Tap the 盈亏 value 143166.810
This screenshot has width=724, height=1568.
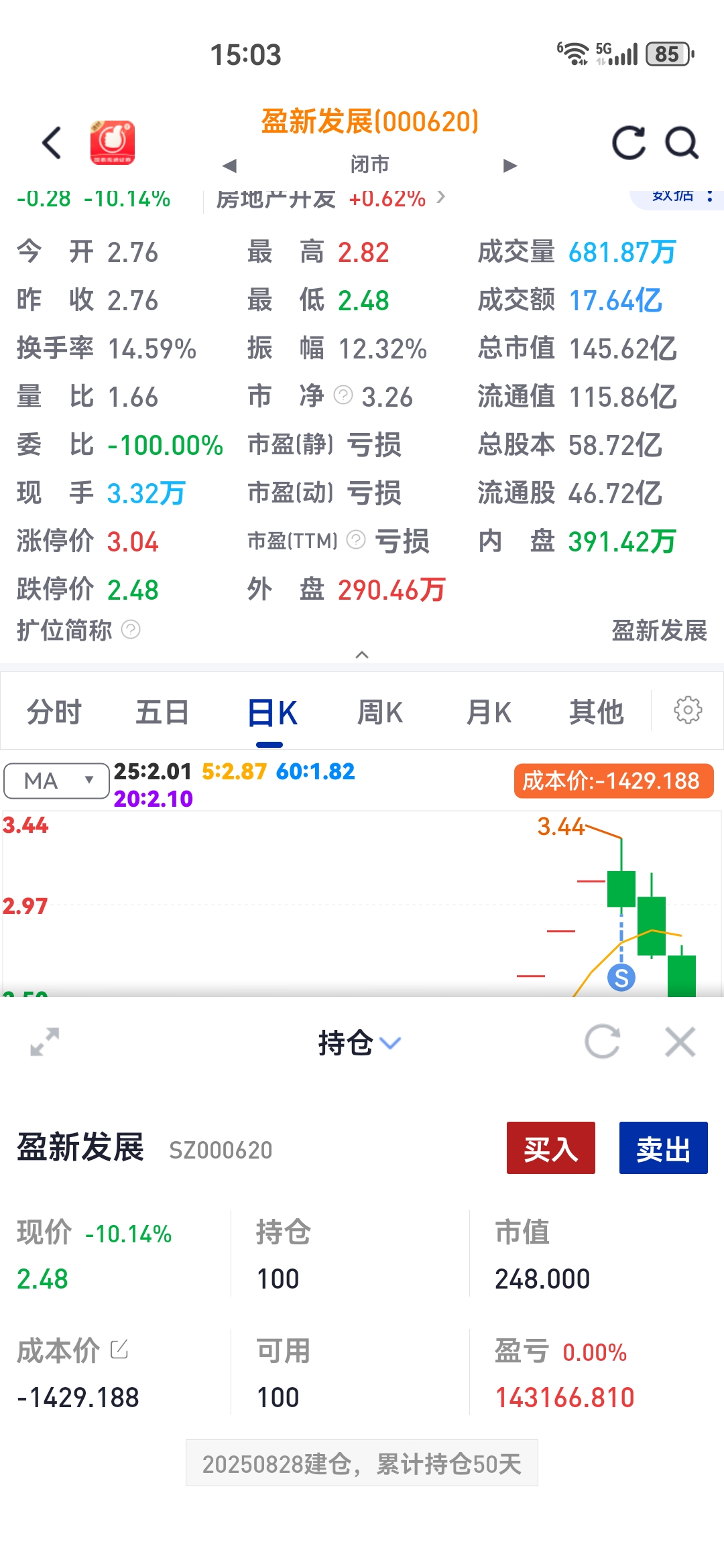point(564,1397)
